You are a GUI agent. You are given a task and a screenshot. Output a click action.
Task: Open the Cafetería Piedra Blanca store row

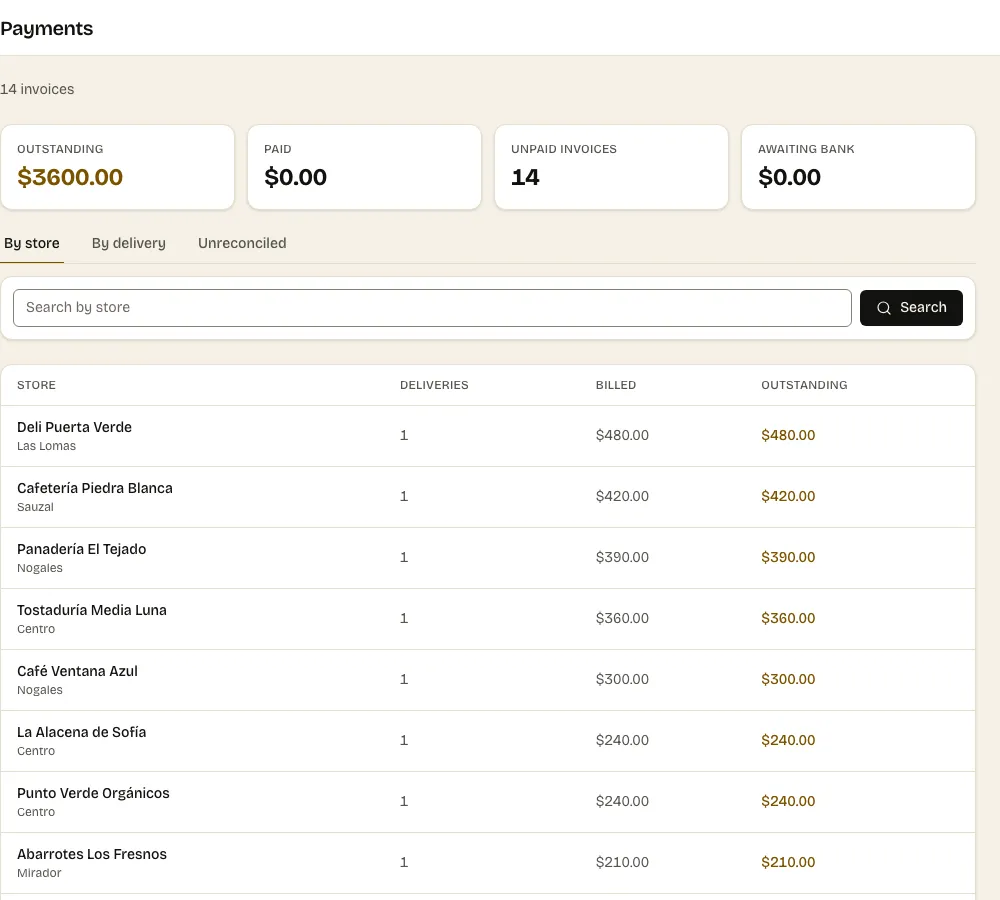pos(488,497)
